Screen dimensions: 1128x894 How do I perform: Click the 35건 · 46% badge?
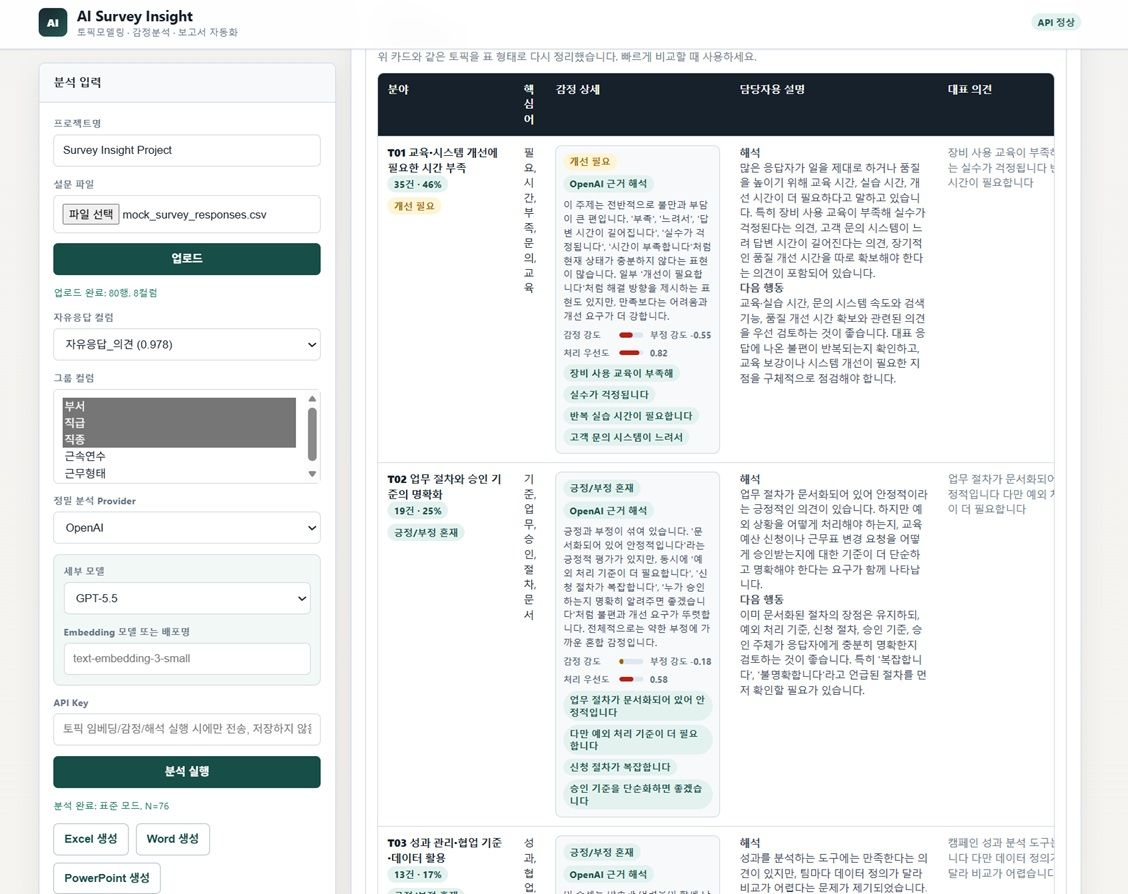click(417, 184)
